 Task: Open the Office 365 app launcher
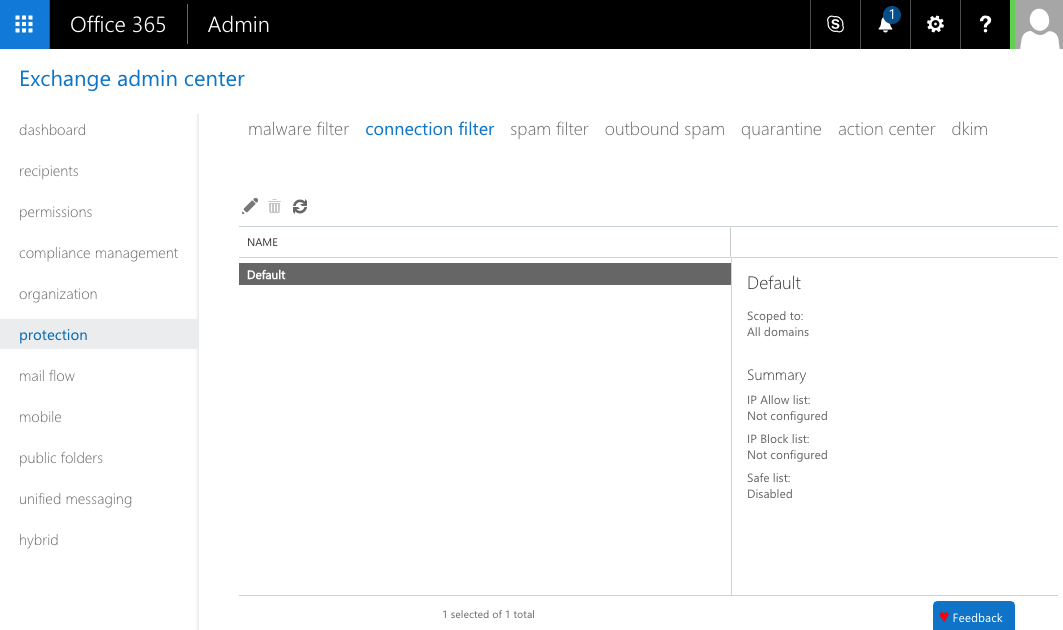click(24, 24)
